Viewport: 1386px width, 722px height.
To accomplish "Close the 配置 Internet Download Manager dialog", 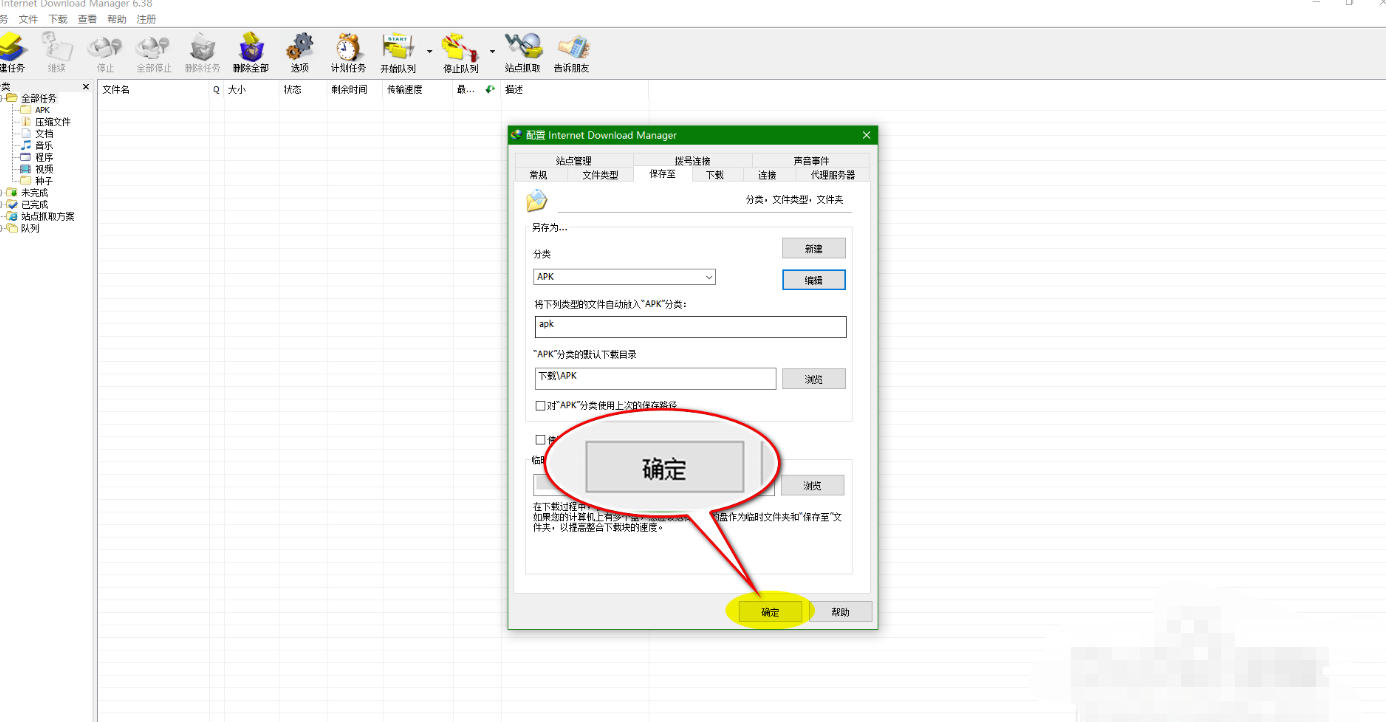I will (866, 135).
